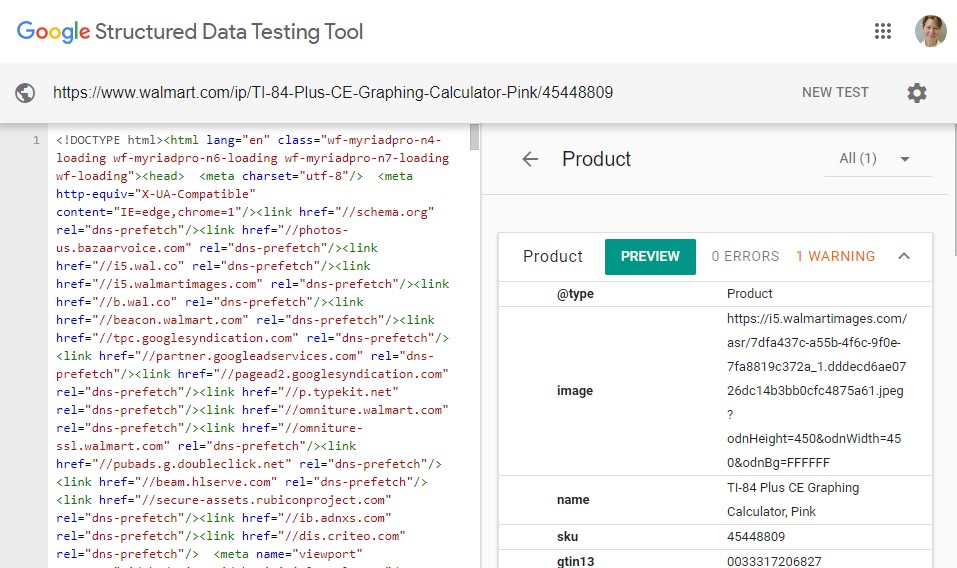Click the 0 ERRORS label
957x568 pixels.
point(745,256)
